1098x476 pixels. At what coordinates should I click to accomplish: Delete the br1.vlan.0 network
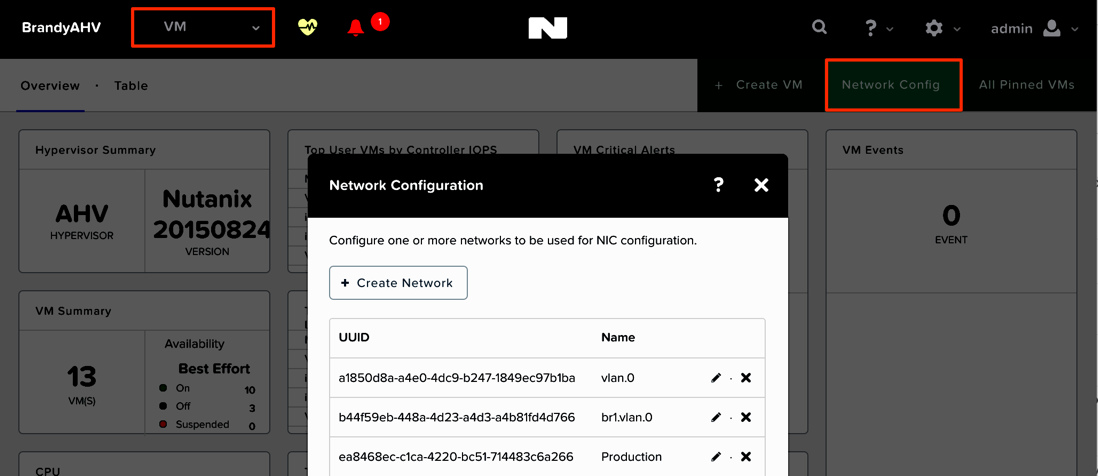pos(746,417)
